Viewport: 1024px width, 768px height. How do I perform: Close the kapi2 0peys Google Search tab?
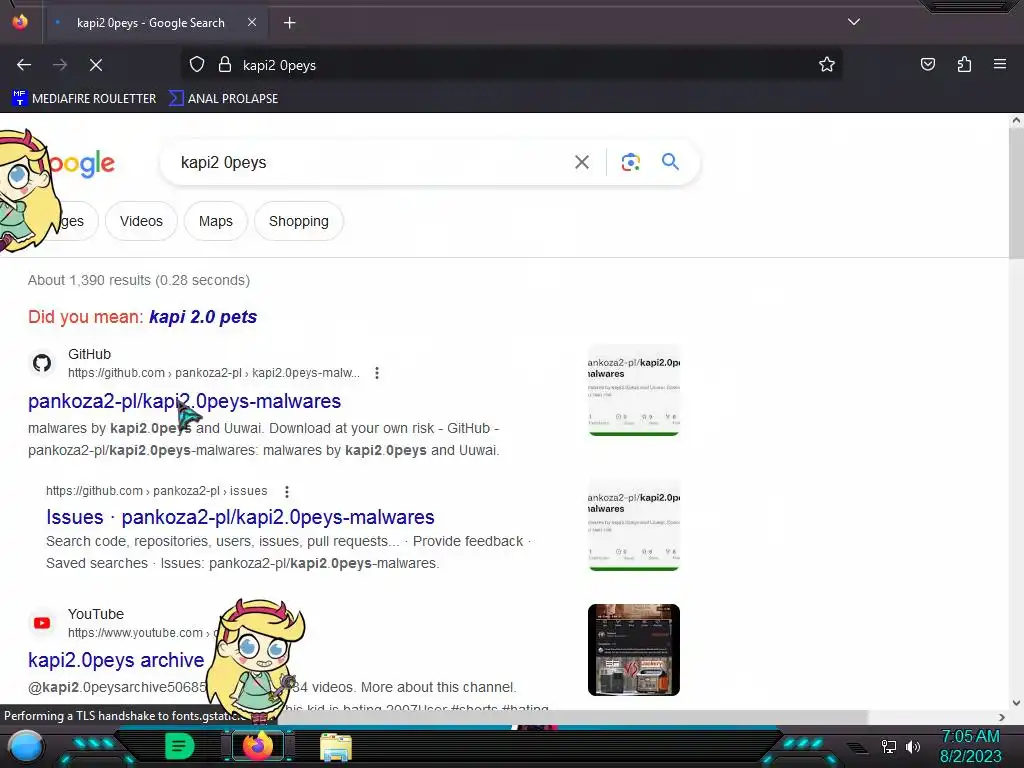252,22
